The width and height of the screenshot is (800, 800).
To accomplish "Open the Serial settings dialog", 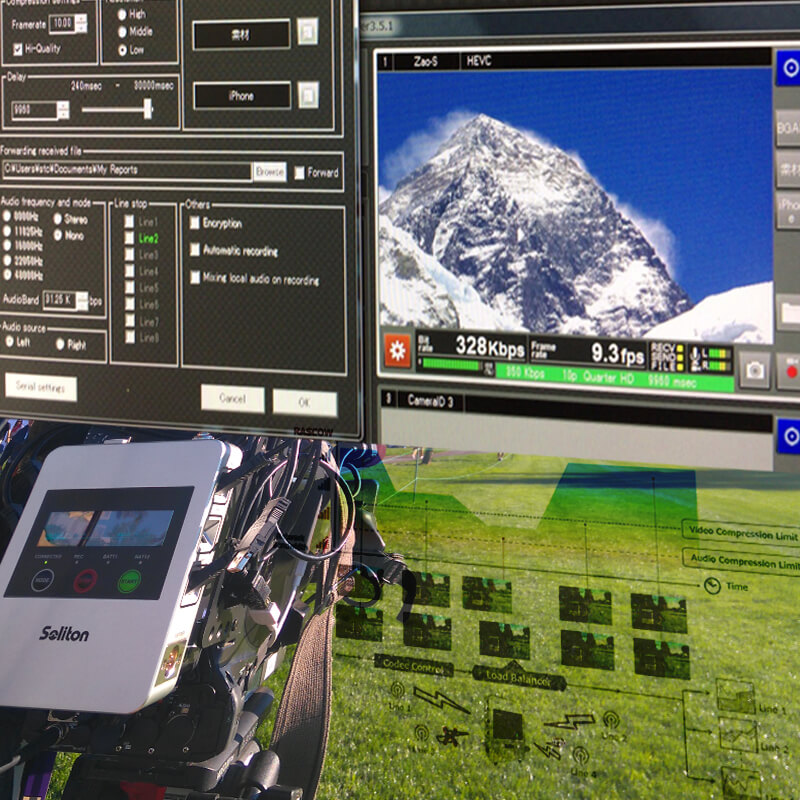I will (42, 386).
